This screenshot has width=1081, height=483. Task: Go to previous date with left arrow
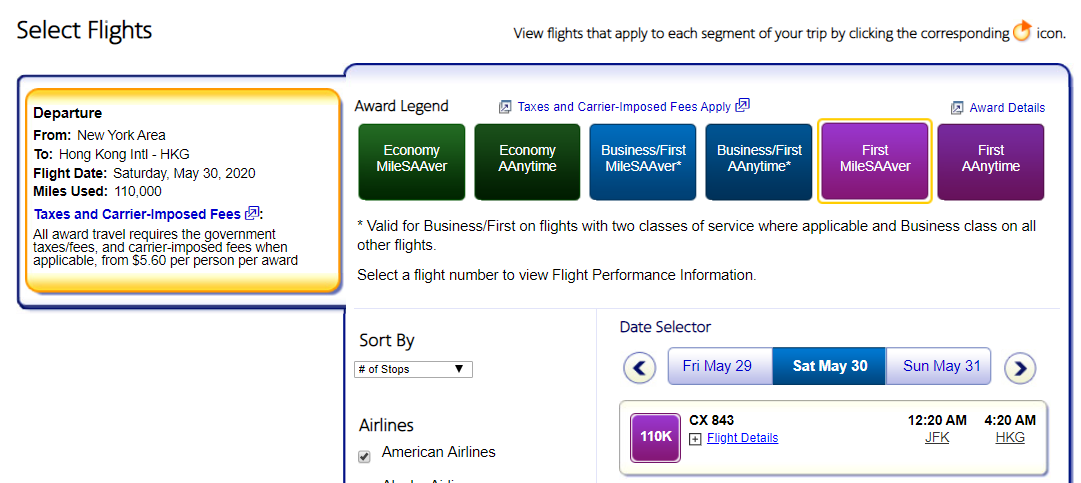640,368
